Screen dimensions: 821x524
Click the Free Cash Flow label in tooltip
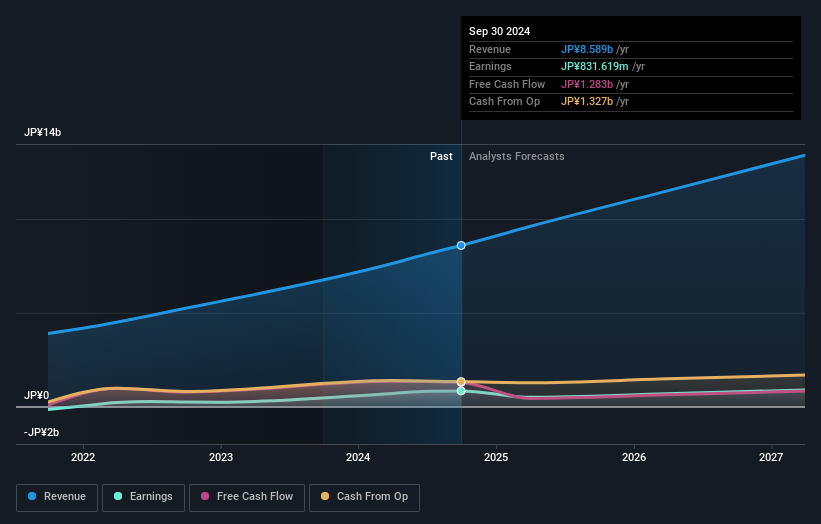pos(507,84)
